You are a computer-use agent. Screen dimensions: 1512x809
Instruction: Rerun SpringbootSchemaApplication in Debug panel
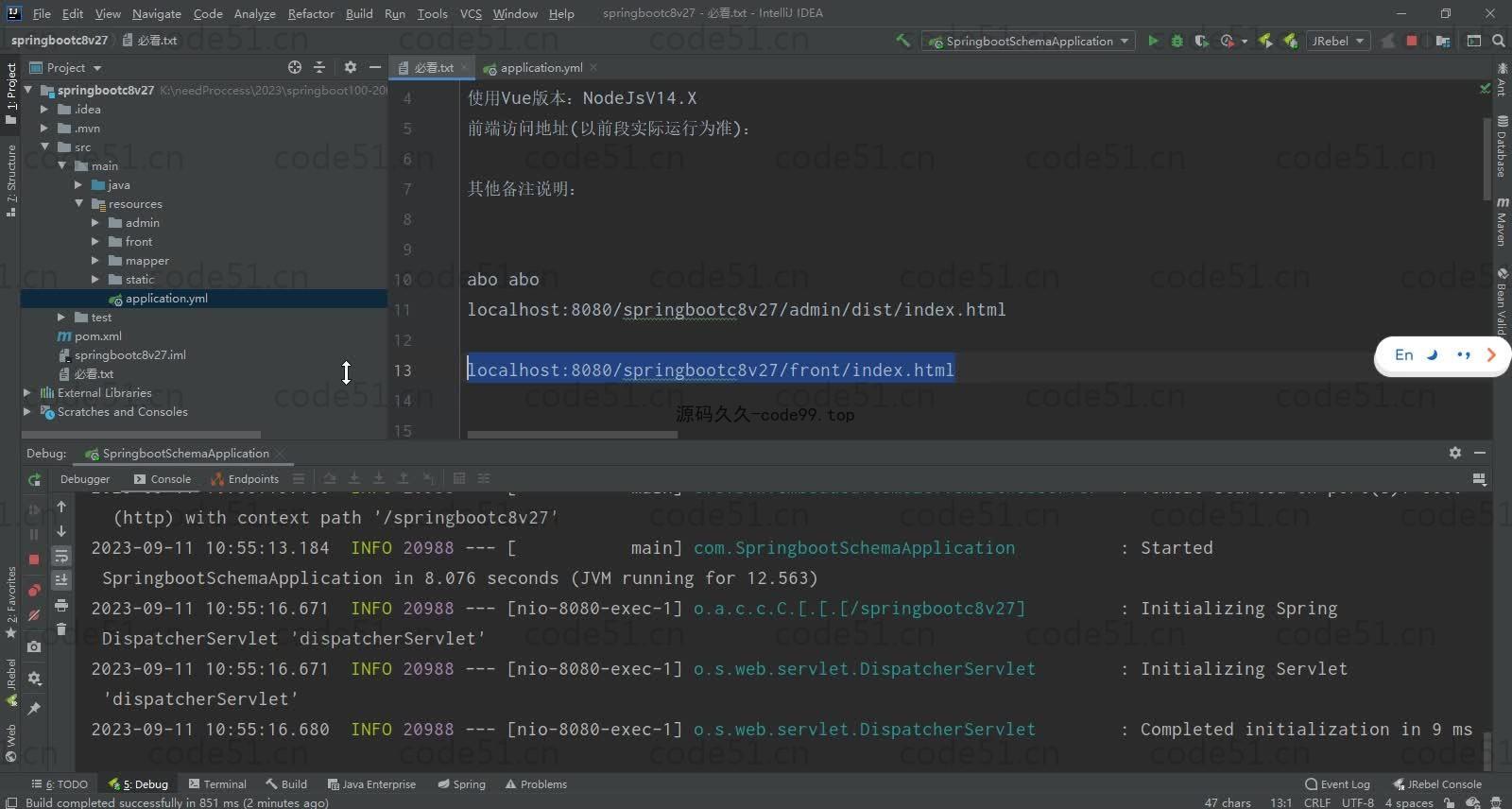34,480
